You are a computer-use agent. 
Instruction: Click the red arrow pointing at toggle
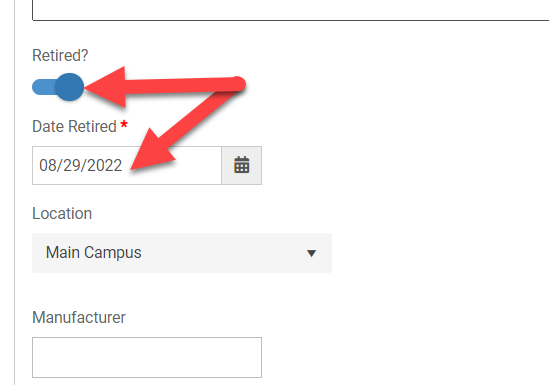coord(165,86)
